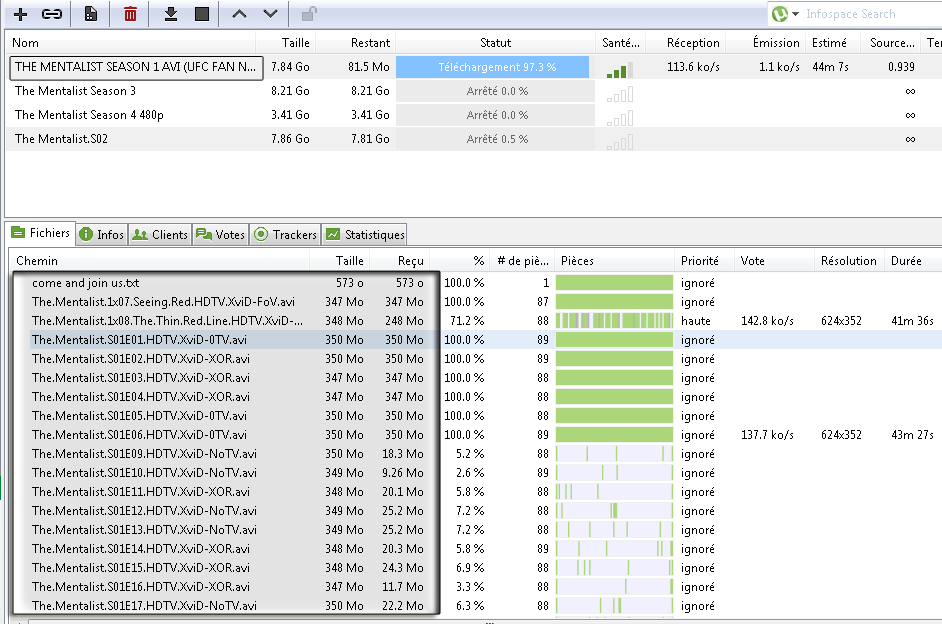Click health bars of The Mentalist.S02
942x624 pixels.
[x=620, y=142]
